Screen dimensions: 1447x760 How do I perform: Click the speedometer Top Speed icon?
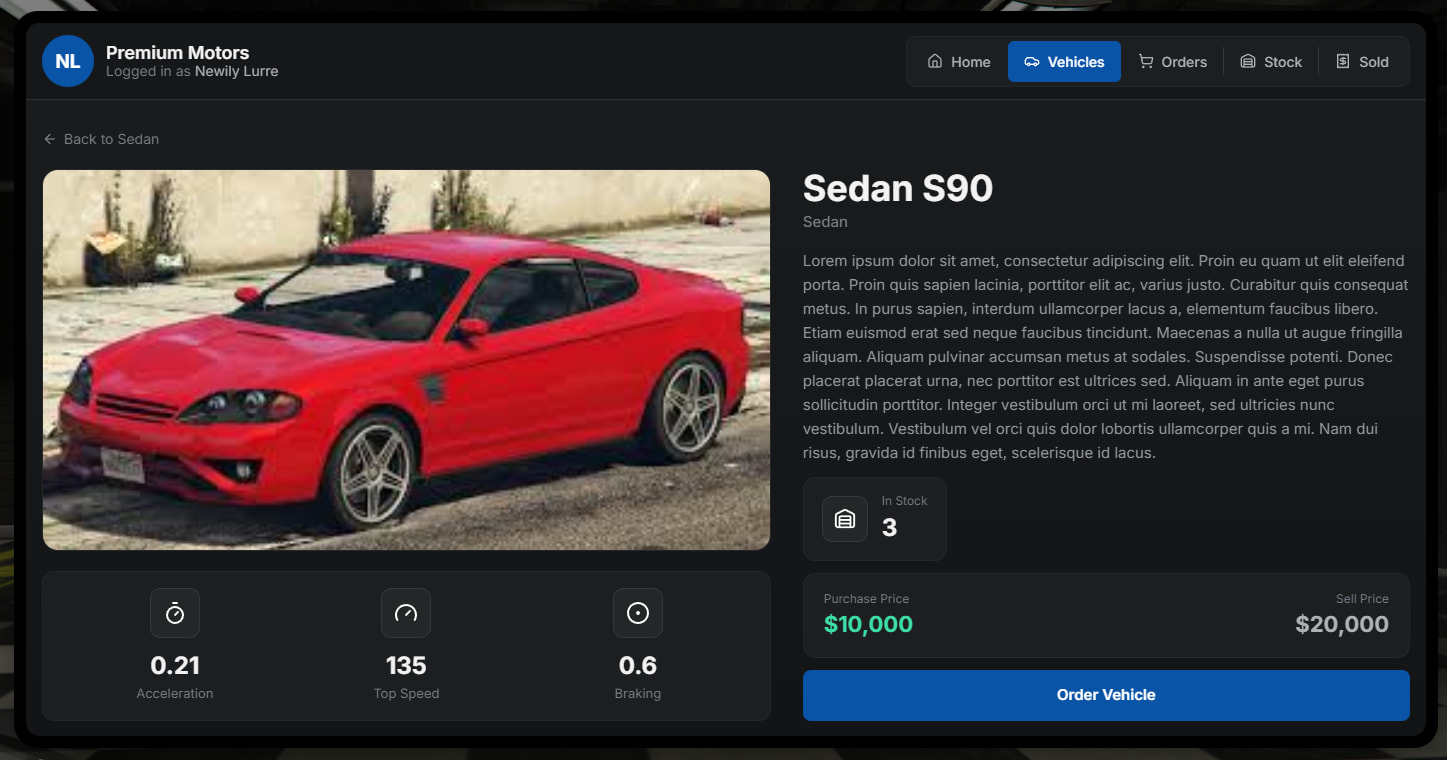[406, 613]
